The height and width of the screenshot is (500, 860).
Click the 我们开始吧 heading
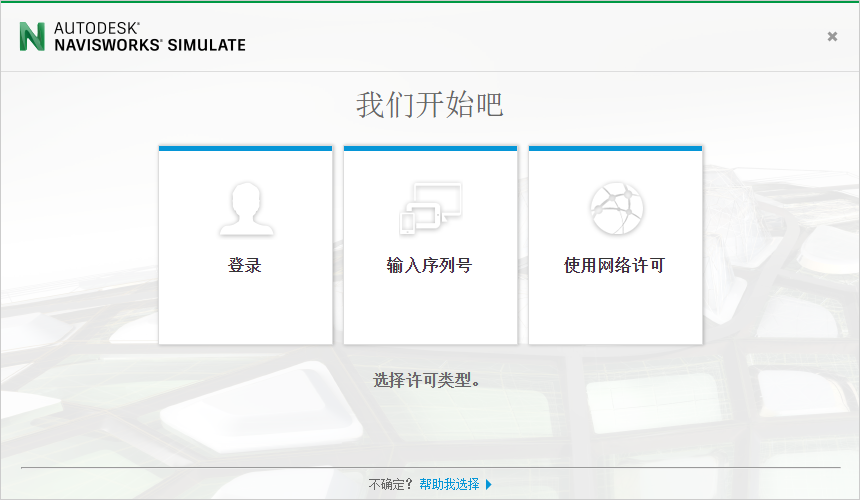[x=429, y=104]
